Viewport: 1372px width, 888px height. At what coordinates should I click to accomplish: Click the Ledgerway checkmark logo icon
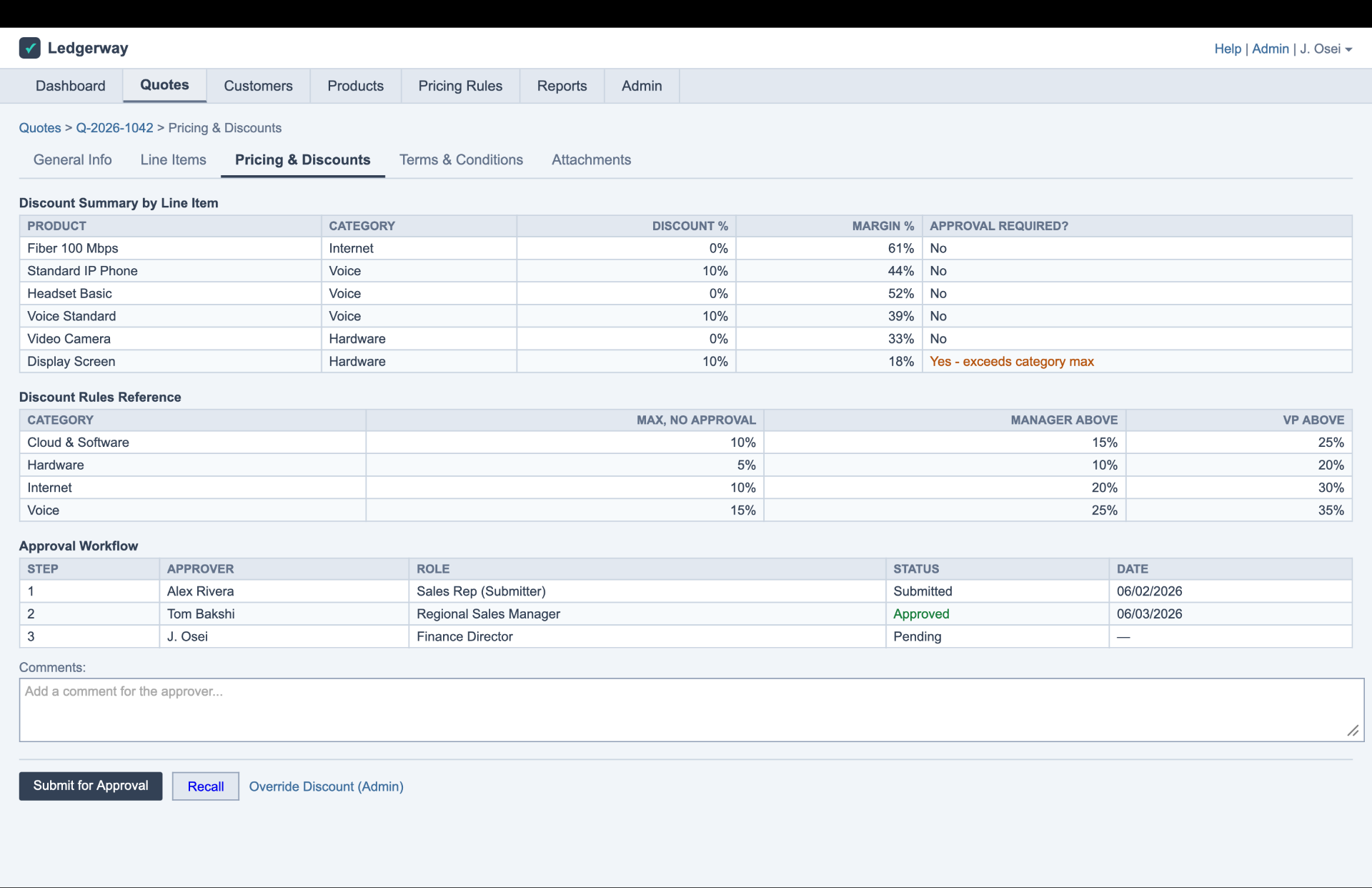pos(29,48)
